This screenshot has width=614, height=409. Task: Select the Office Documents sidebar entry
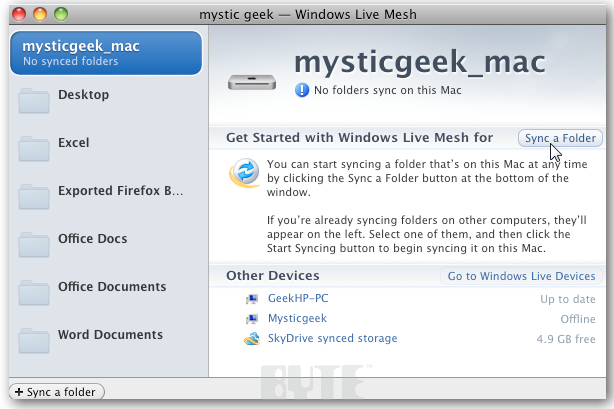(111, 287)
